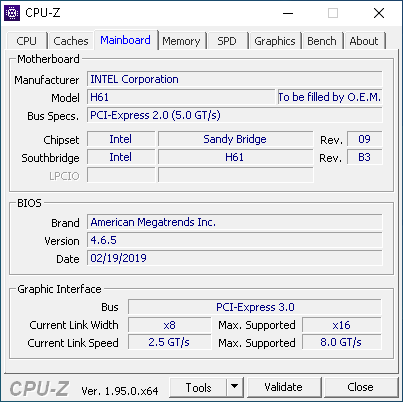Switch to the Graphics tab

(x=275, y=41)
